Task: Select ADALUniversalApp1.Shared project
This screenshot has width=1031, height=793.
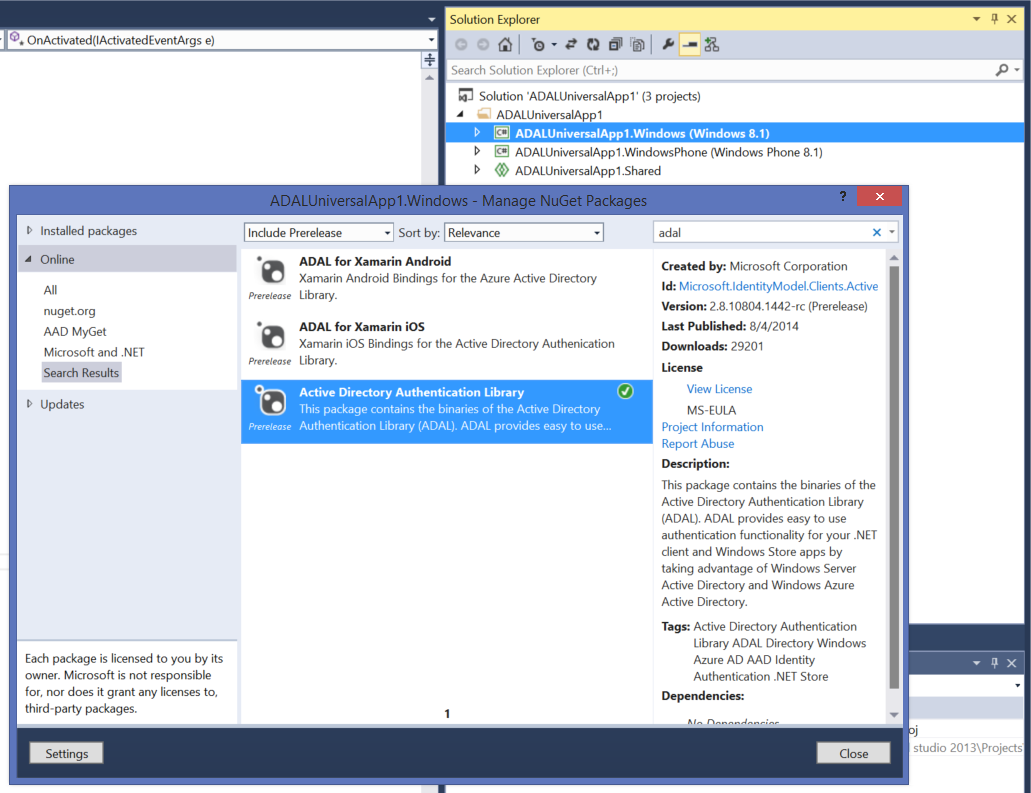Action: point(587,171)
